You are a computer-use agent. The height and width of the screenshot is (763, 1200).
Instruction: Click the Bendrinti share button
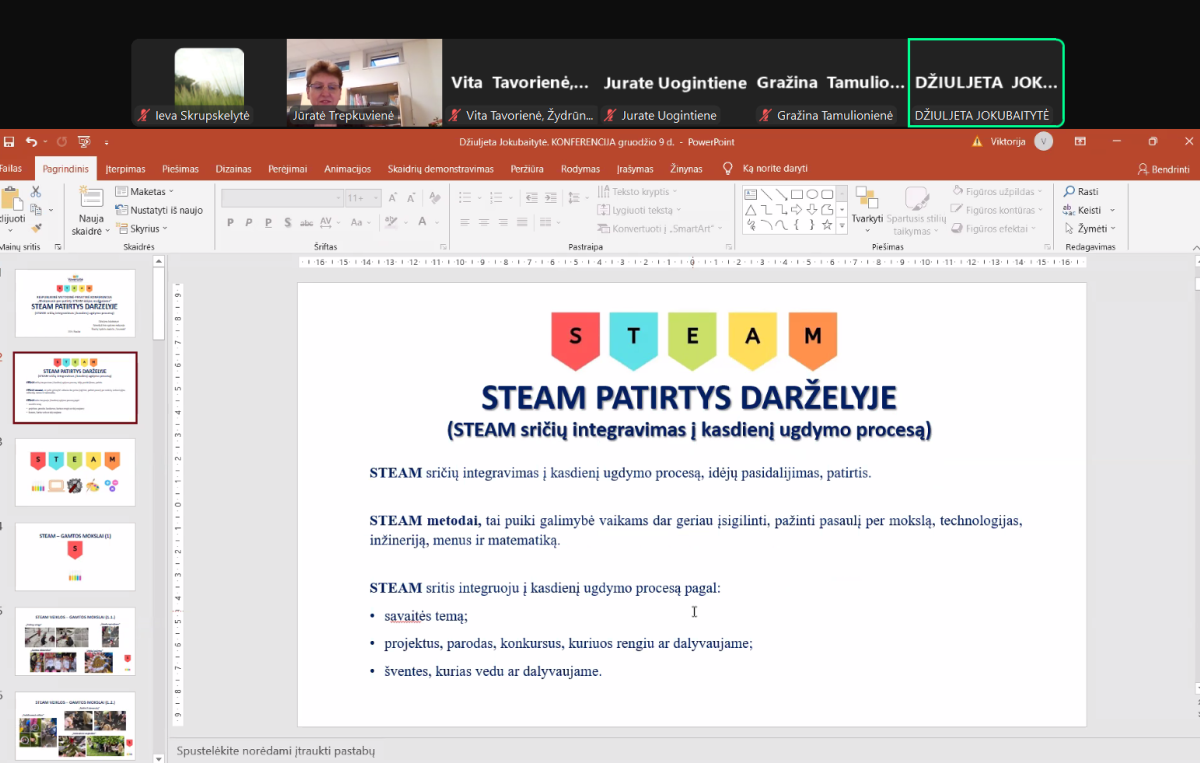pos(1163,169)
